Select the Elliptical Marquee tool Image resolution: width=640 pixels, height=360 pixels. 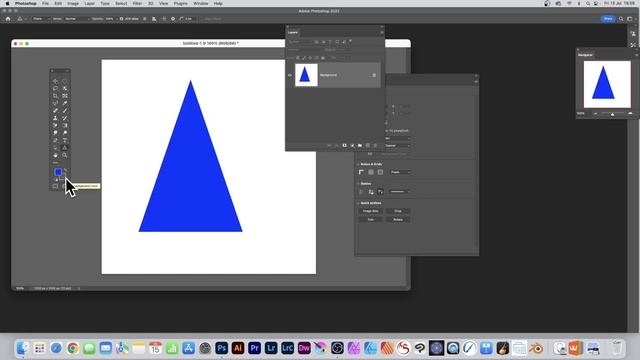(x=64, y=81)
